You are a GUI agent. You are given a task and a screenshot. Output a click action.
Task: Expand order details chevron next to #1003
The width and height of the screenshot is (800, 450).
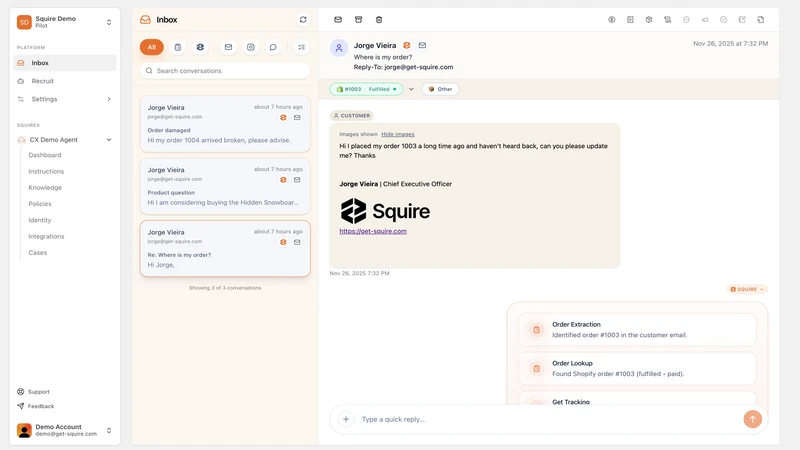tap(411, 89)
